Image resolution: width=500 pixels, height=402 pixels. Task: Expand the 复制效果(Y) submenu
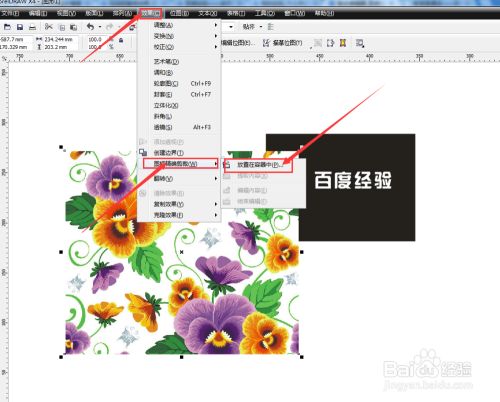click(x=216, y=204)
